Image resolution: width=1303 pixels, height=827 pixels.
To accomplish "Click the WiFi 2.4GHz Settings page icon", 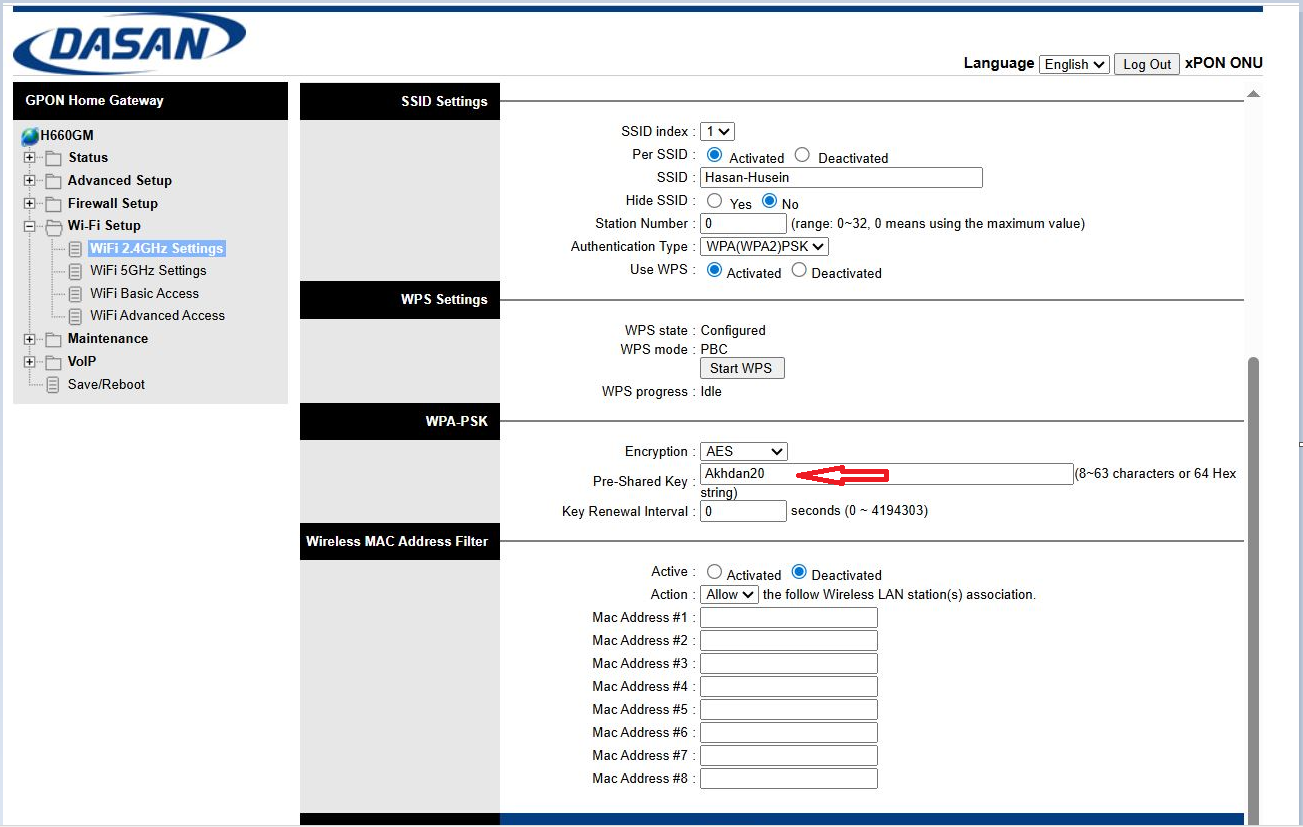I will coord(74,248).
